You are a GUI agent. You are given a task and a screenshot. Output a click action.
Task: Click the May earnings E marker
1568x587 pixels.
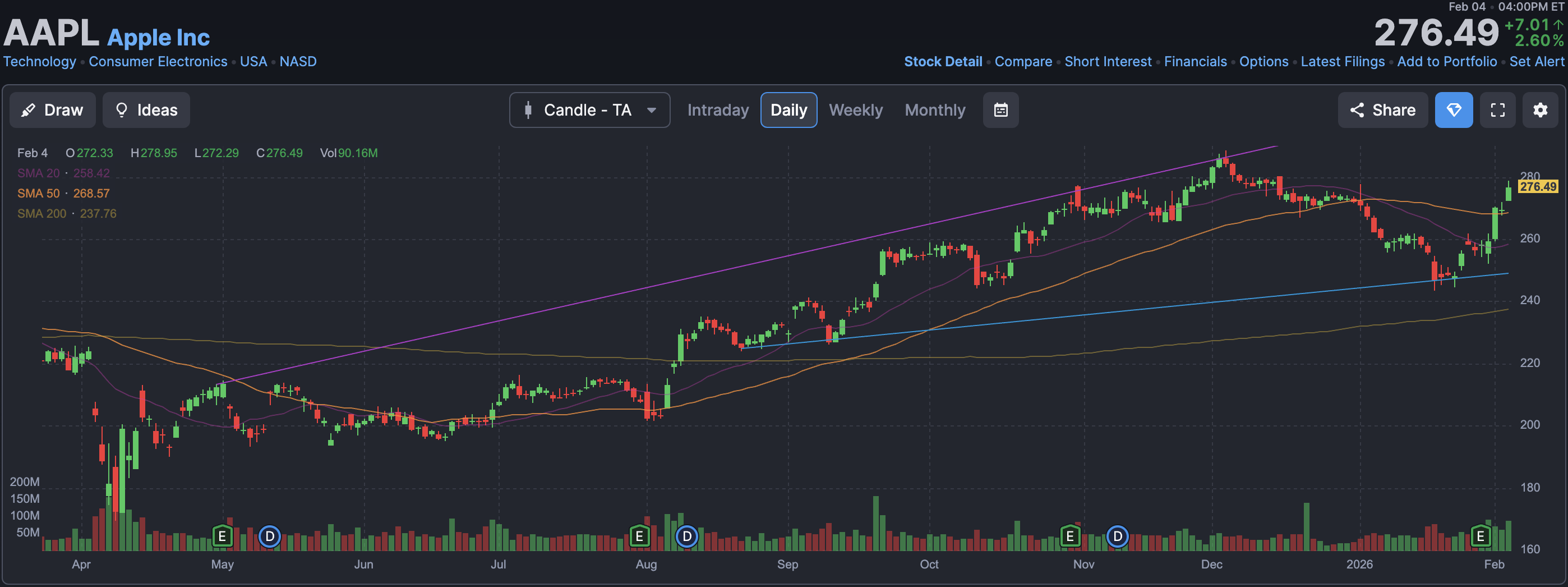coord(222,536)
